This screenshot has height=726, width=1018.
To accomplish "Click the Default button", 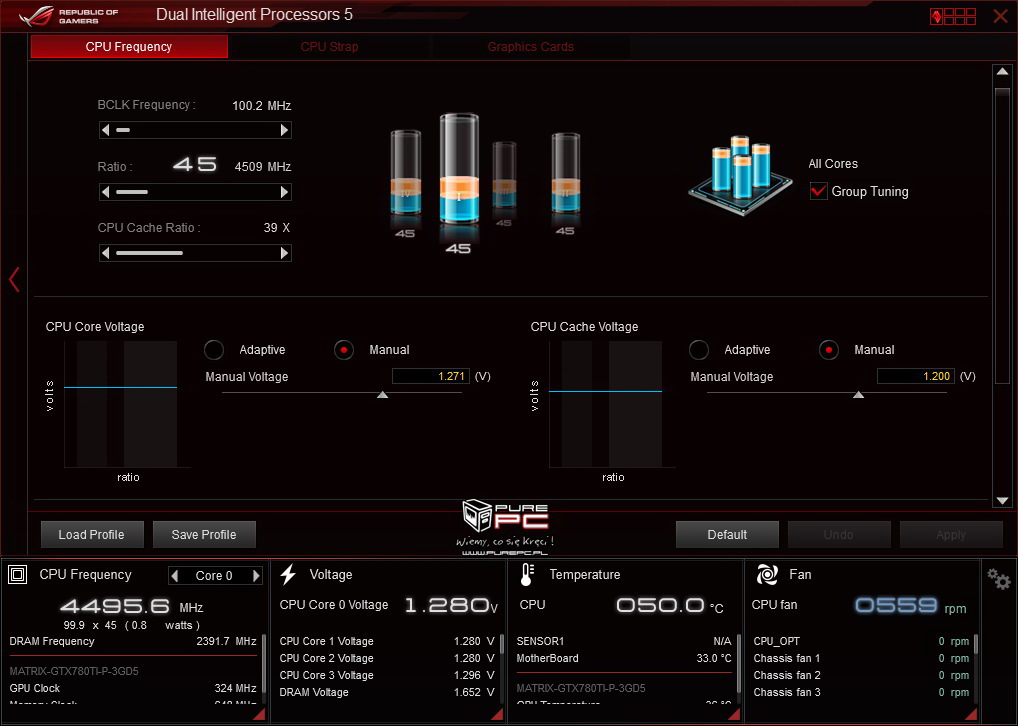I will point(727,535).
